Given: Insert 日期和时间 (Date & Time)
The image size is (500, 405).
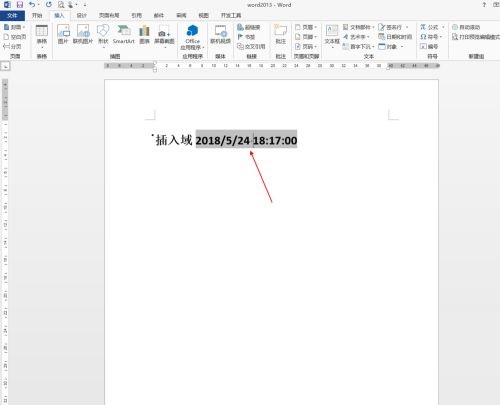Looking at the screenshot, I should point(395,37).
